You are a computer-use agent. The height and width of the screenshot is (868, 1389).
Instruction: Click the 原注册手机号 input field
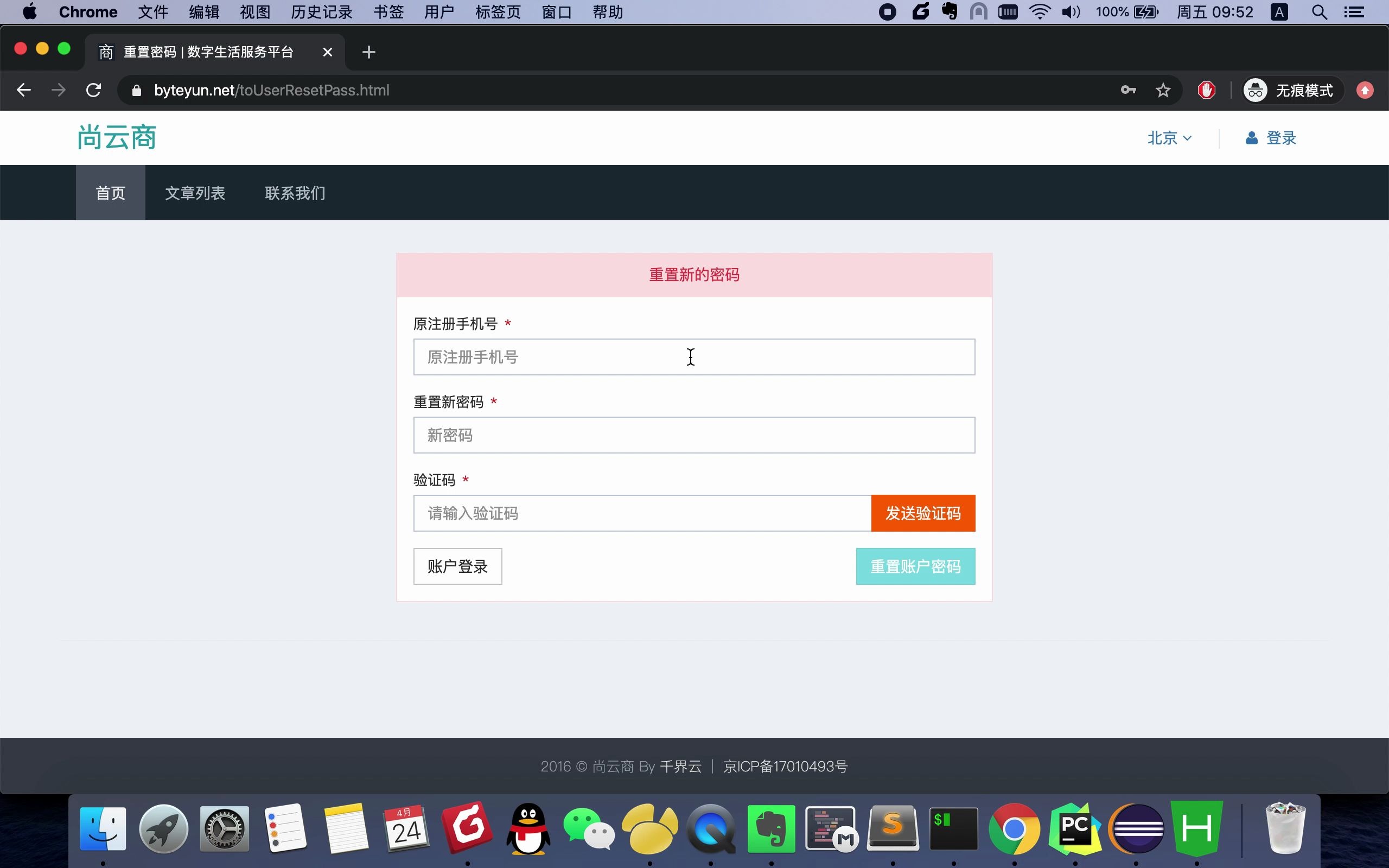693,356
